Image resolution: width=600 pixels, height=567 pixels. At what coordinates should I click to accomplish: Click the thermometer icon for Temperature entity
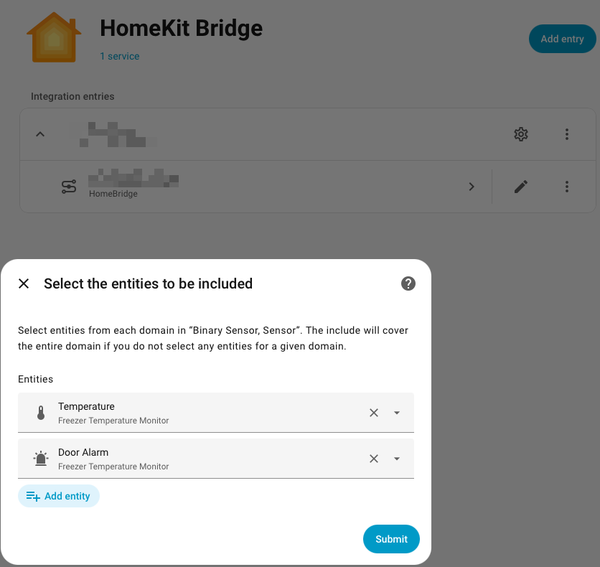tap(41, 413)
